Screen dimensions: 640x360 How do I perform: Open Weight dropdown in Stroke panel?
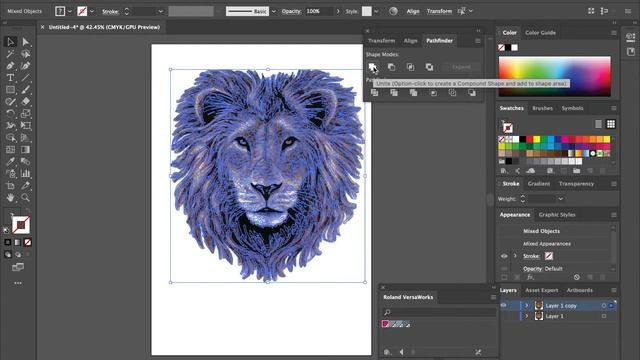(x=560, y=199)
